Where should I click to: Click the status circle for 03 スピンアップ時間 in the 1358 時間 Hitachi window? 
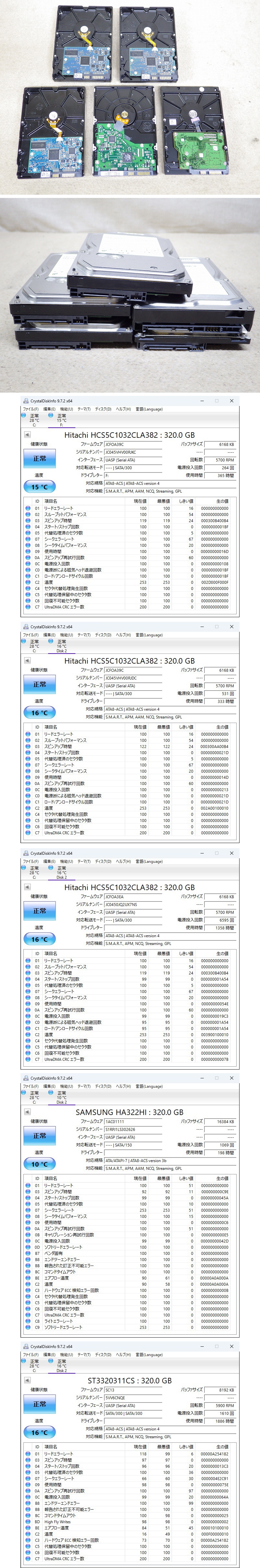[28, 973]
